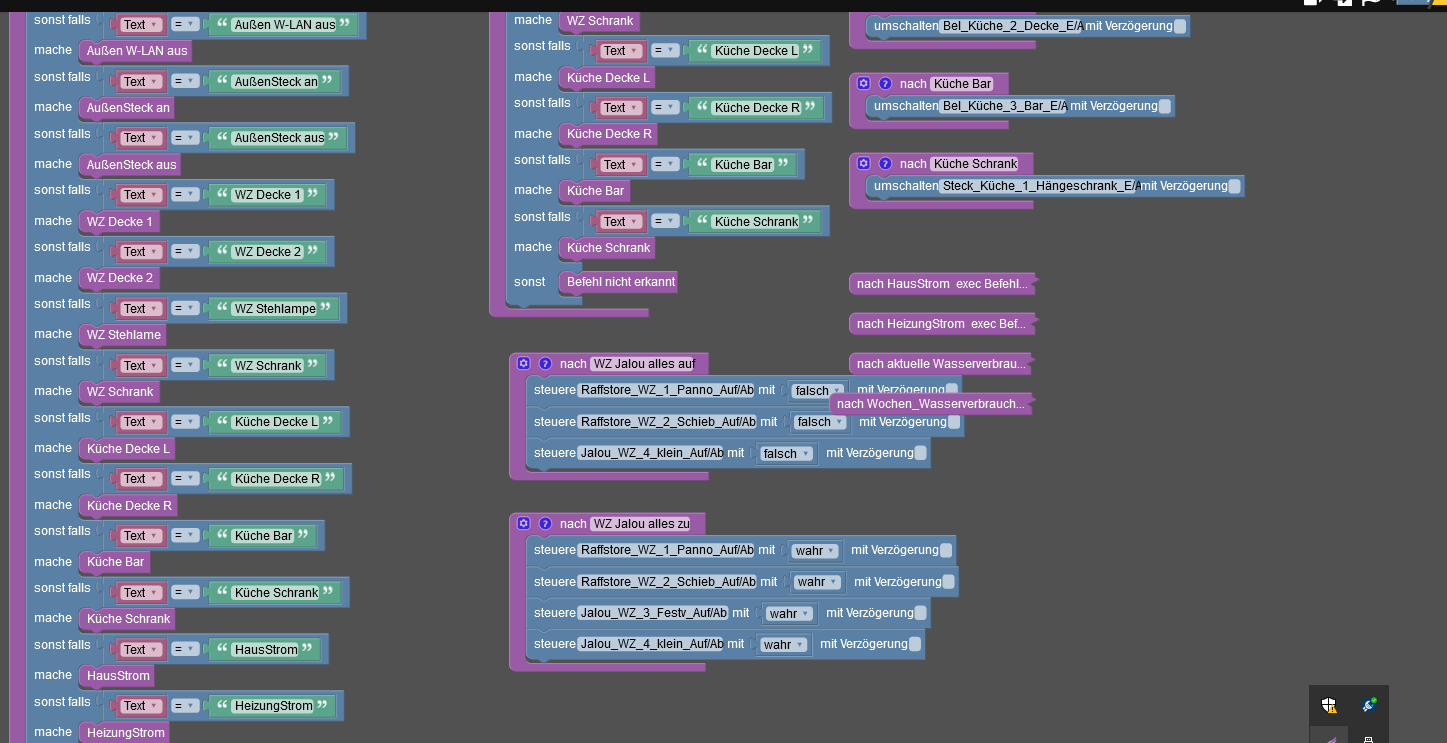Expand collapsed 'nach aktuelle Wasserverbrau...' block
This screenshot has width=1447, height=743.
pyautogui.click(x=941, y=364)
